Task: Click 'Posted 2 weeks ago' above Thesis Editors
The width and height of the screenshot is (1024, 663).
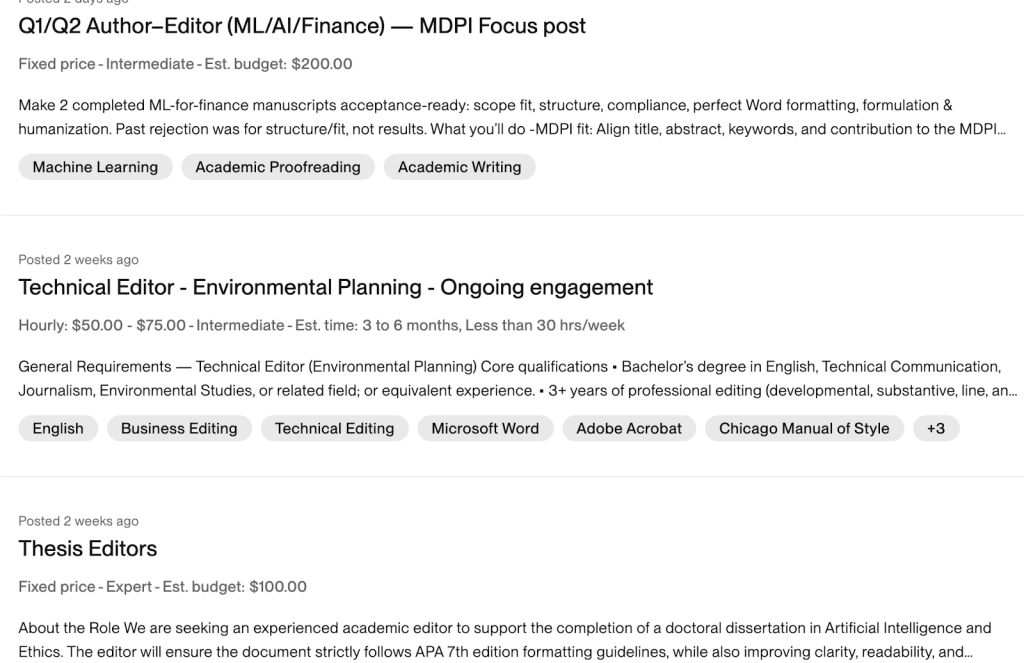Action: [78, 521]
